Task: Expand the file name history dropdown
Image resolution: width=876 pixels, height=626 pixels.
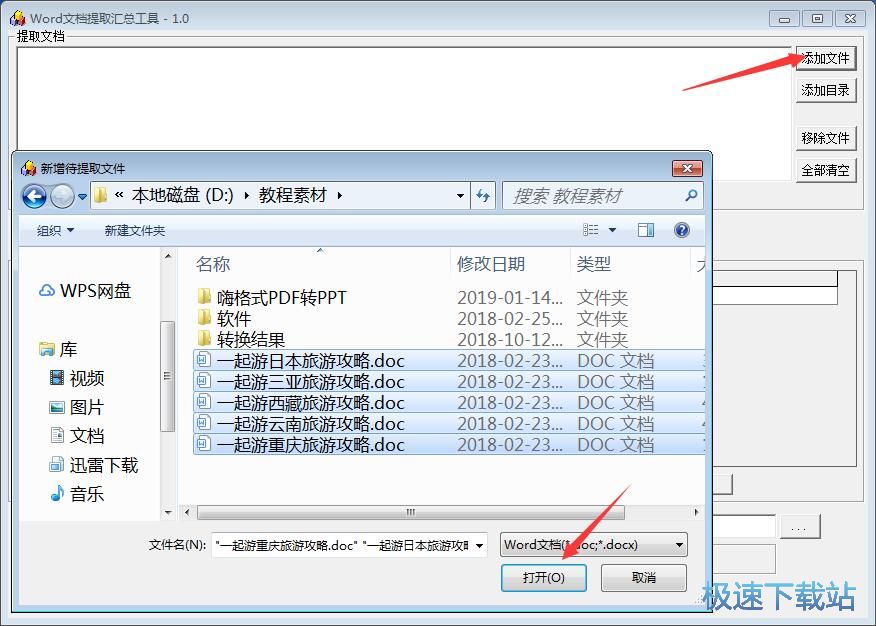Action: click(479, 545)
